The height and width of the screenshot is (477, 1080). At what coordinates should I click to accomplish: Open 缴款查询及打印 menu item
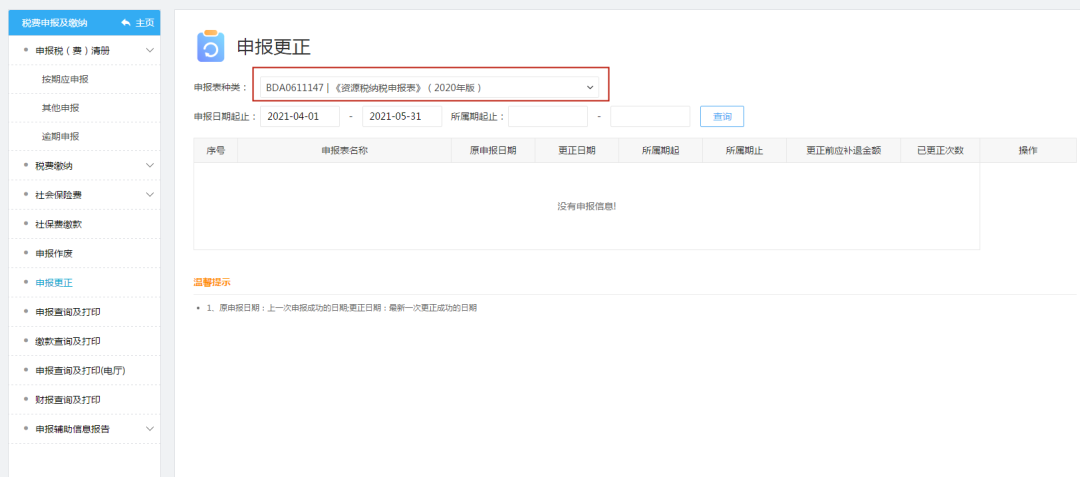(69, 341)
